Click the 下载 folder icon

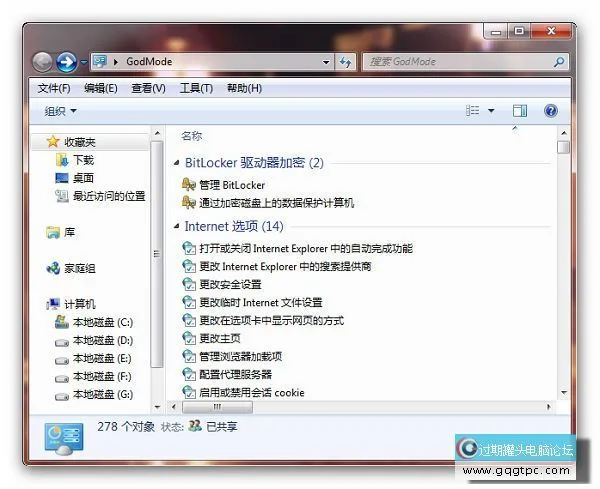(62, 160)
